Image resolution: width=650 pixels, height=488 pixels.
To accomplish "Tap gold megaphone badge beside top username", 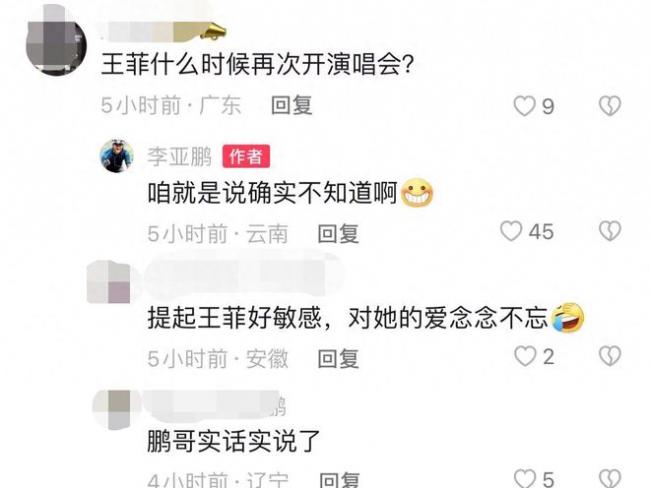I will [x=213, y=32].
